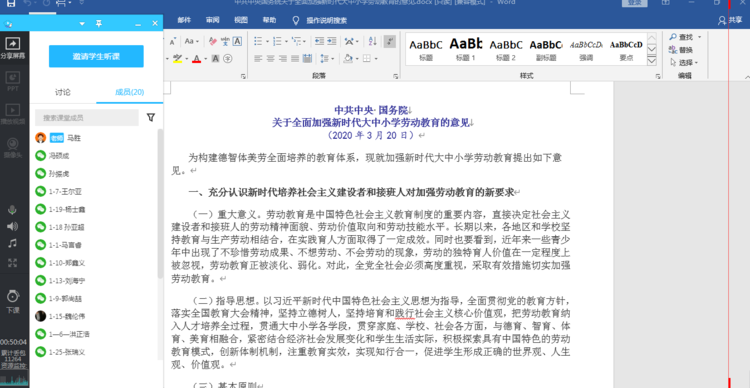Click the Sort A-Z icon
The image size is (750, 388).
[373, 41]
